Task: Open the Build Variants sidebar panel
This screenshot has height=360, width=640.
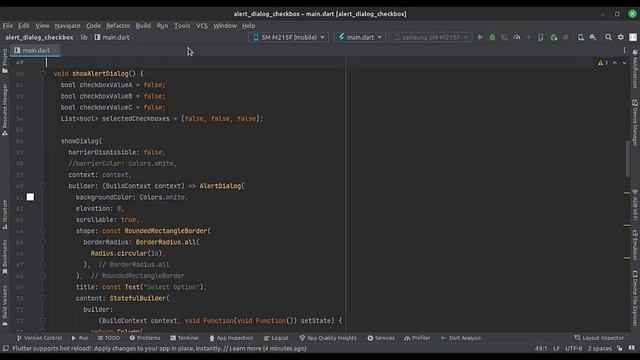Action: tap(5, 305)
